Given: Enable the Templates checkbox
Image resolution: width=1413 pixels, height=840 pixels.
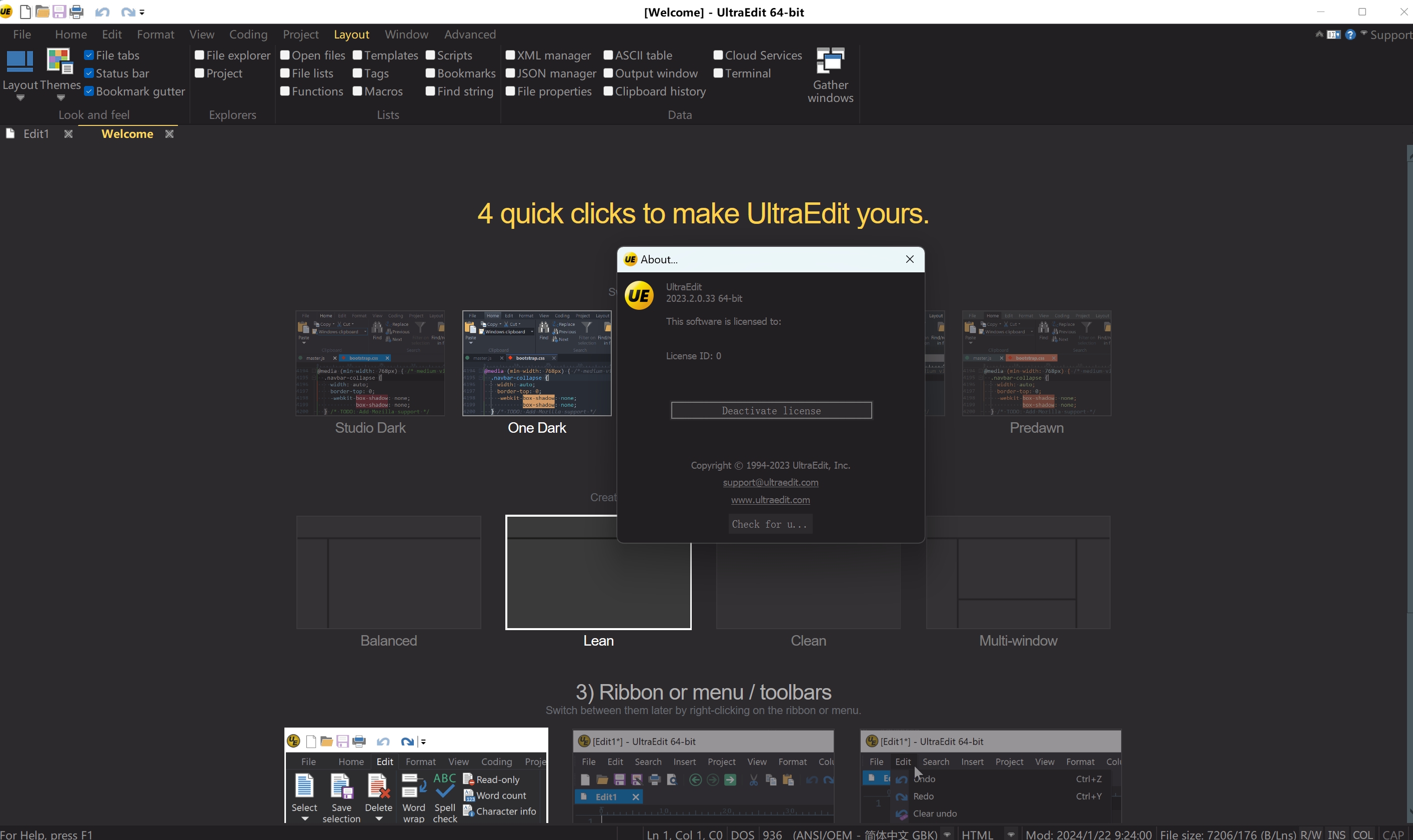Looking at the screenshot, I should pos(357,55).
